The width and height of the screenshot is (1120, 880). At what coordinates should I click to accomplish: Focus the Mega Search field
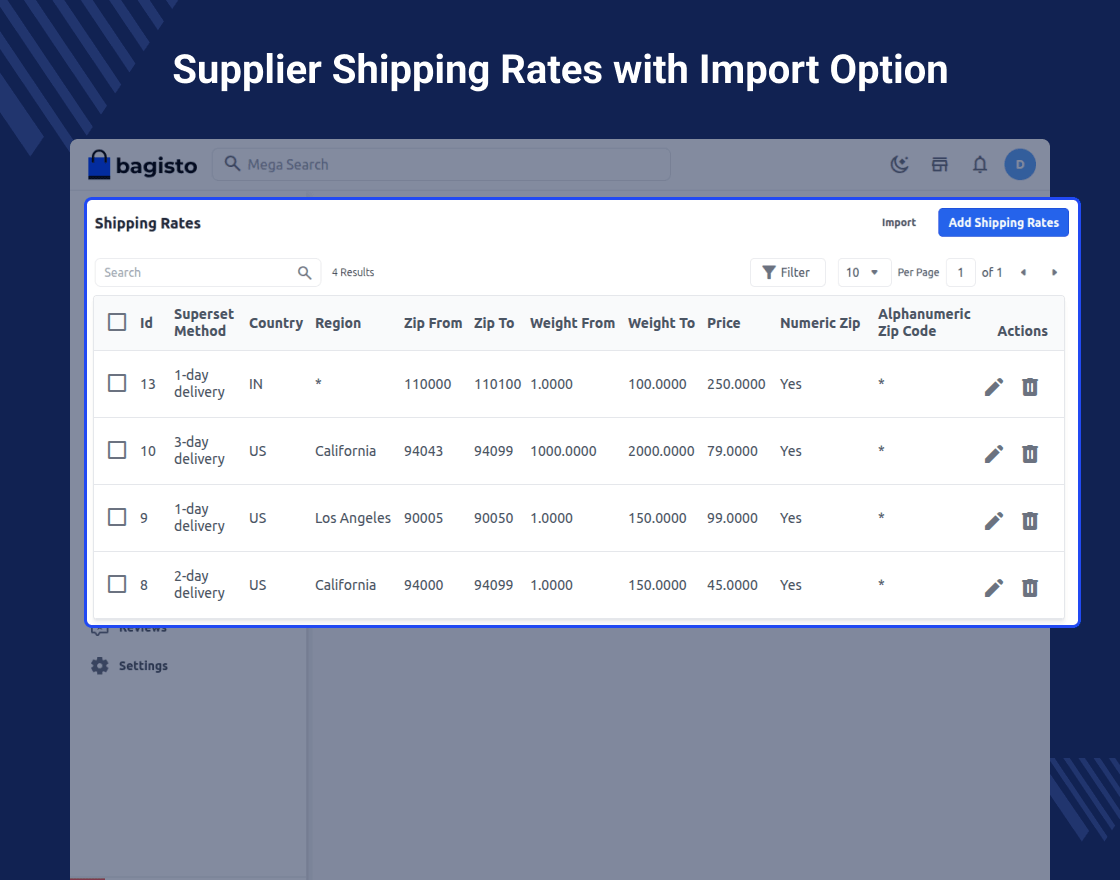pos(441,164)
